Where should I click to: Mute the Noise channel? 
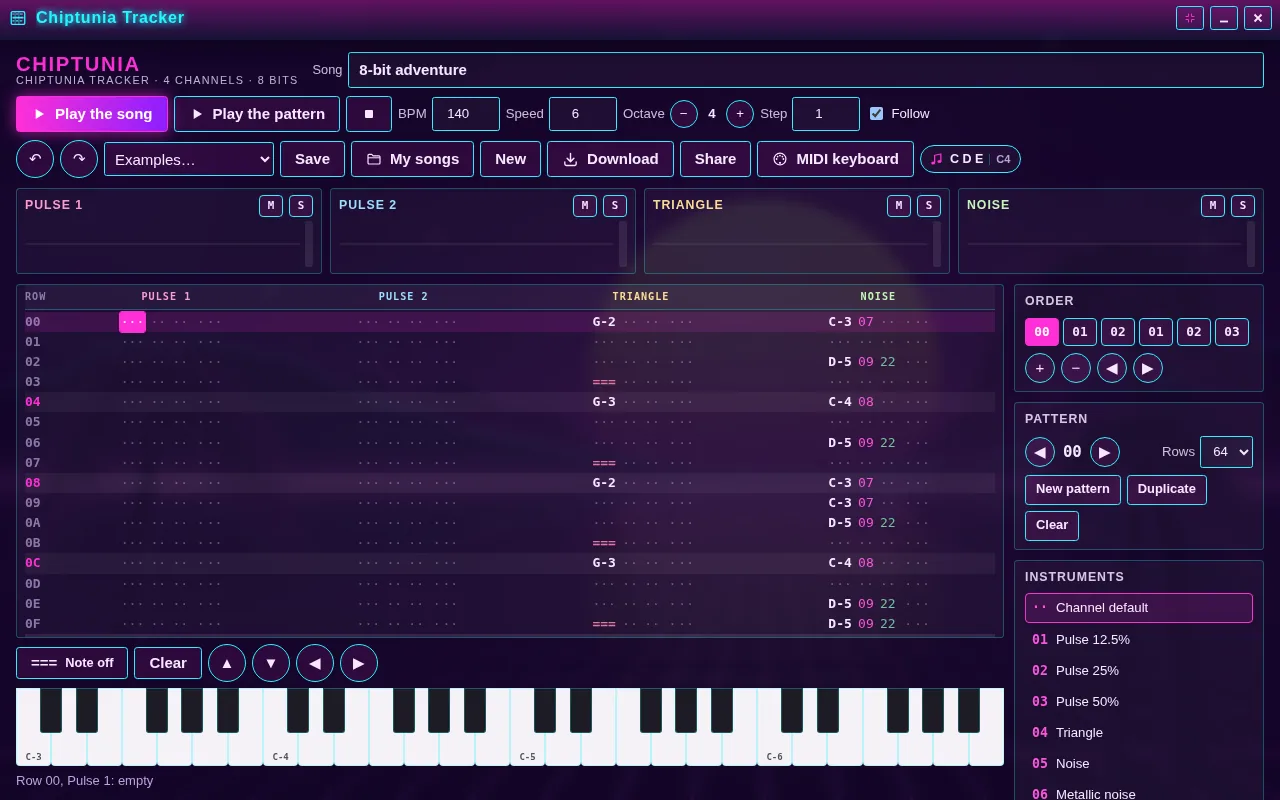pyautogui.click(x=1213, y=206)
